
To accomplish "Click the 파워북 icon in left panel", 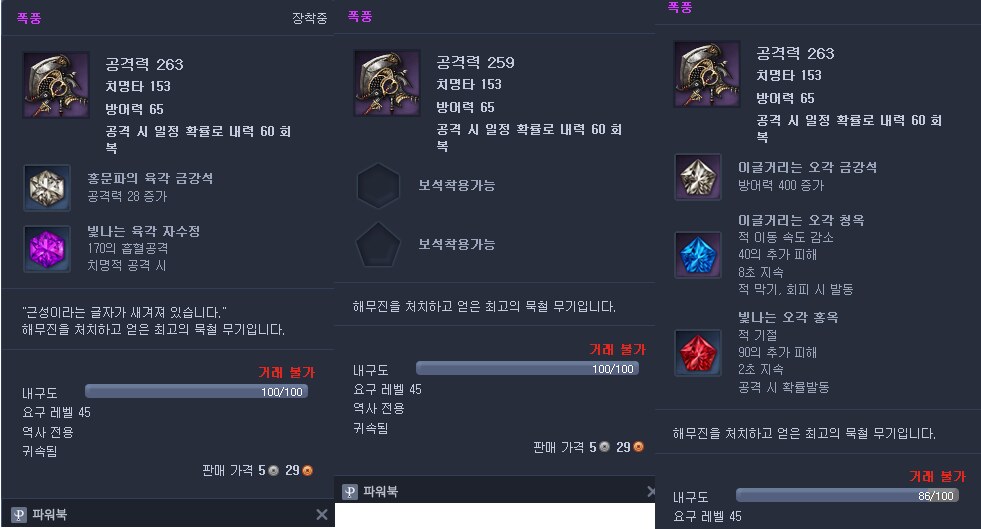I will click(x=19, y=515).
